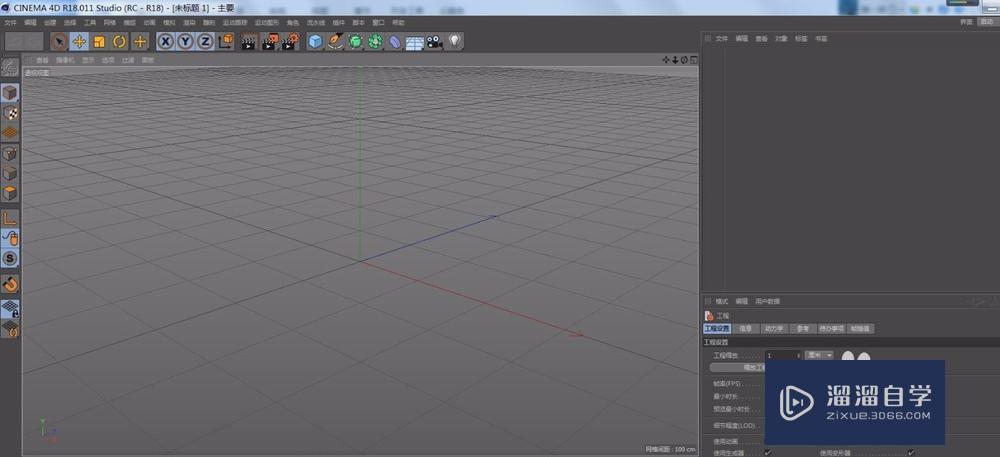Open the 文件 menu in main menubar
Screen dimensions: 1000x457
10,22
